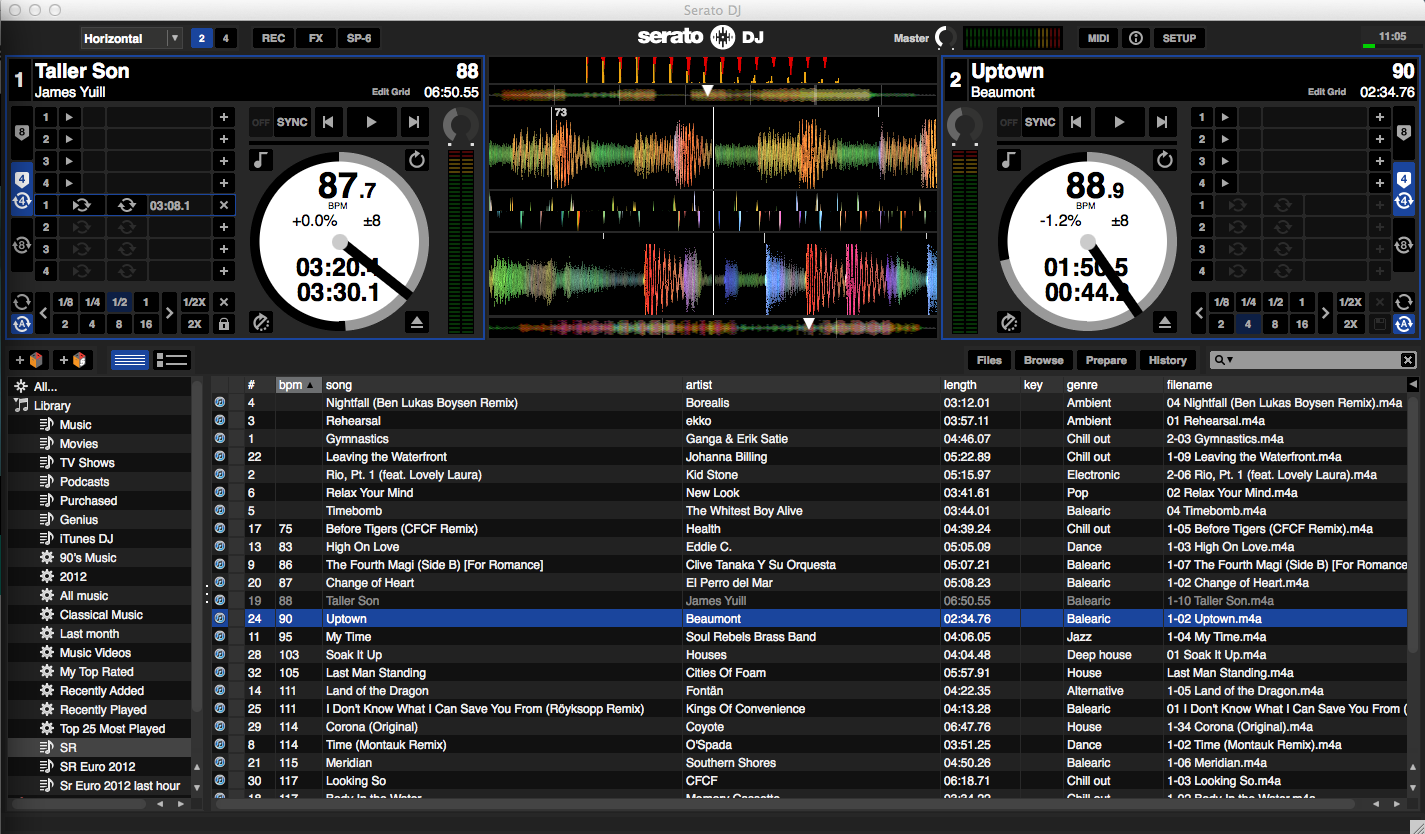
Task: Reloop saved loop 1 on deck 1
Action: click(126, 205)
